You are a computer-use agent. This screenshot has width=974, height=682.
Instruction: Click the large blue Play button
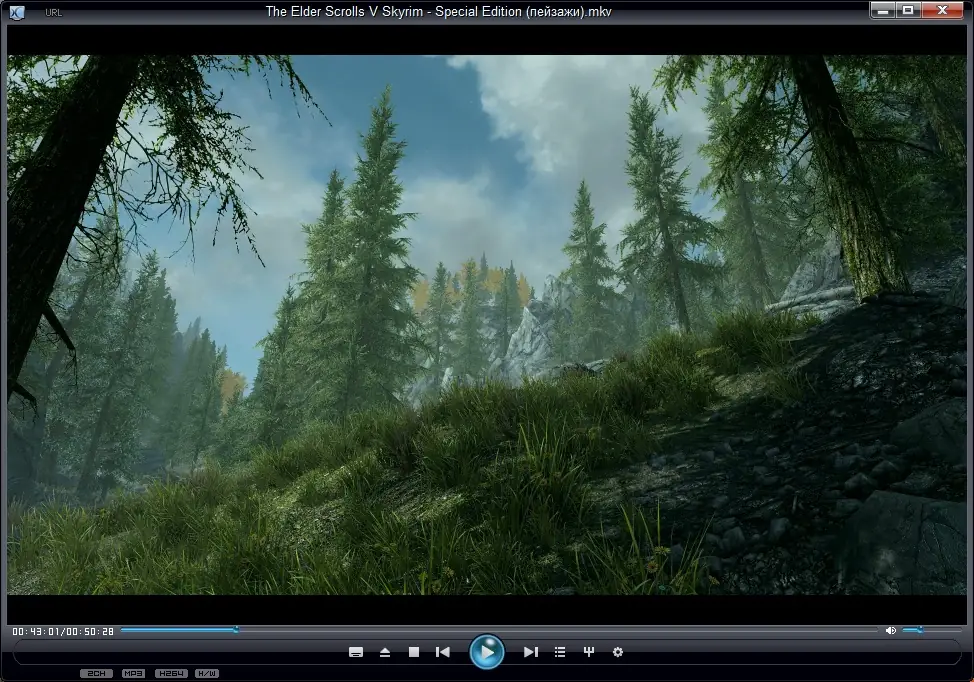point(486,652)
